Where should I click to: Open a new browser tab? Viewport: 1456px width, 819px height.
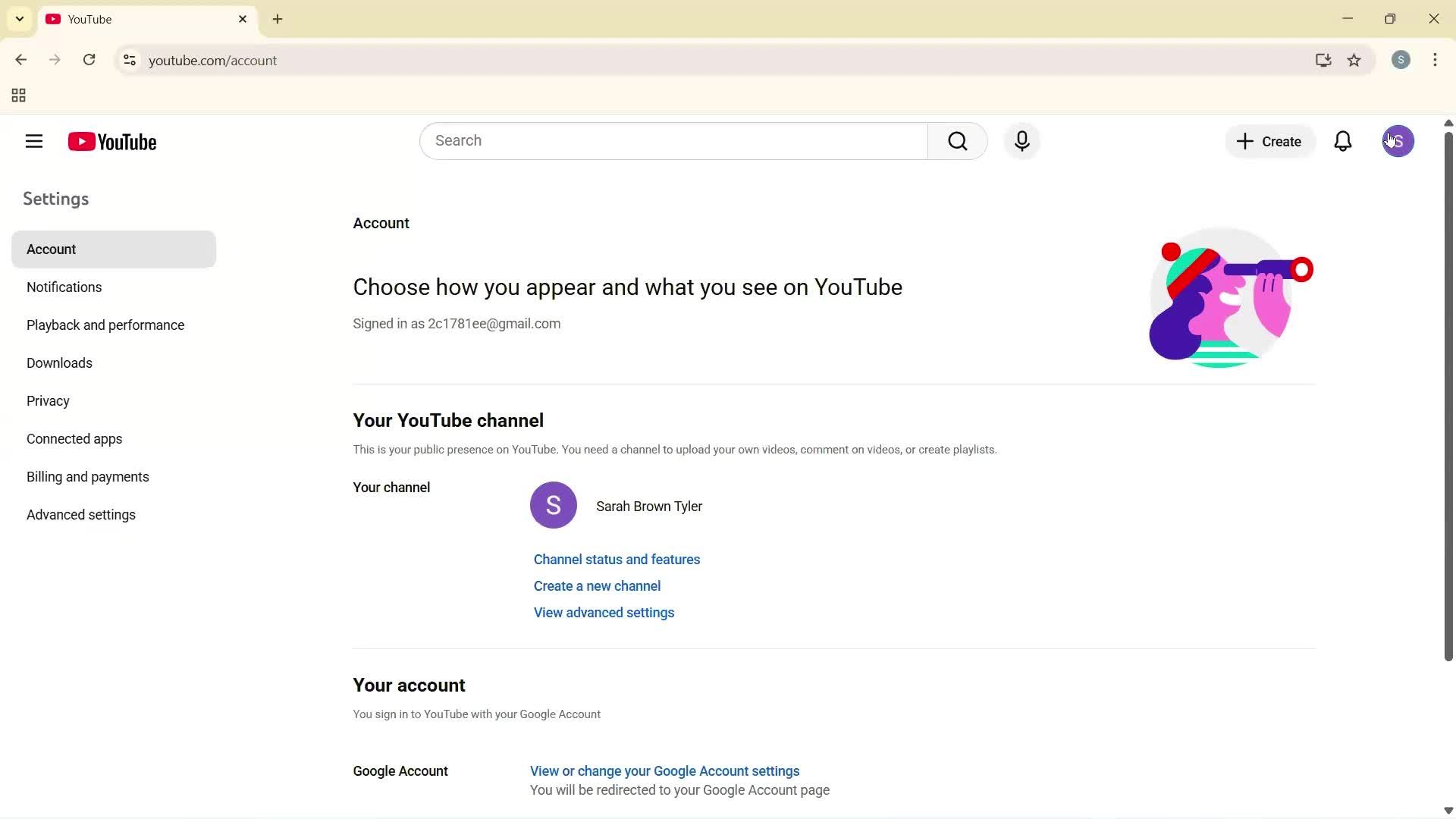pyautogui.click(x=277, y=19)
